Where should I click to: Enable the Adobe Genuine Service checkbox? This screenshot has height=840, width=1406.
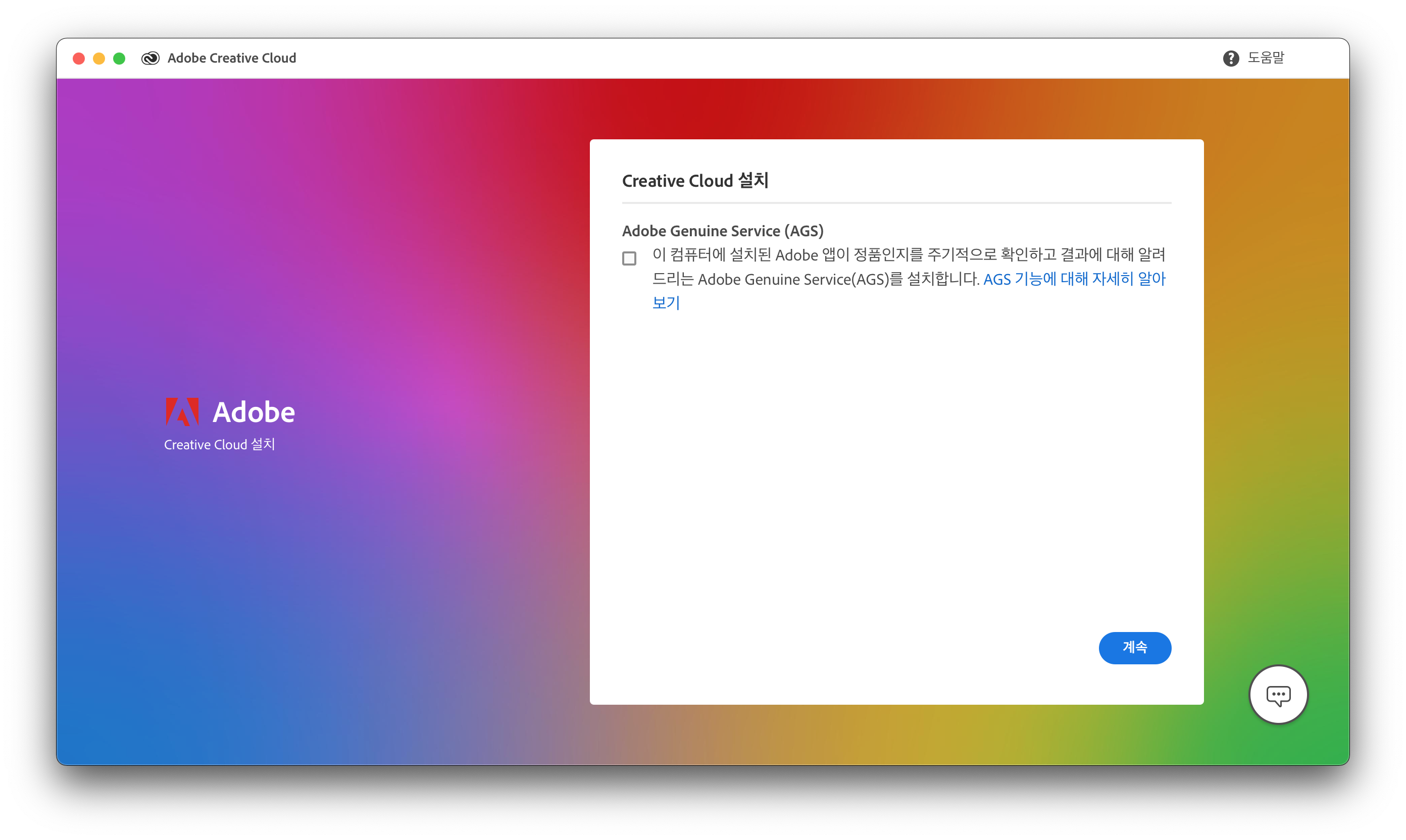point(629,258)
